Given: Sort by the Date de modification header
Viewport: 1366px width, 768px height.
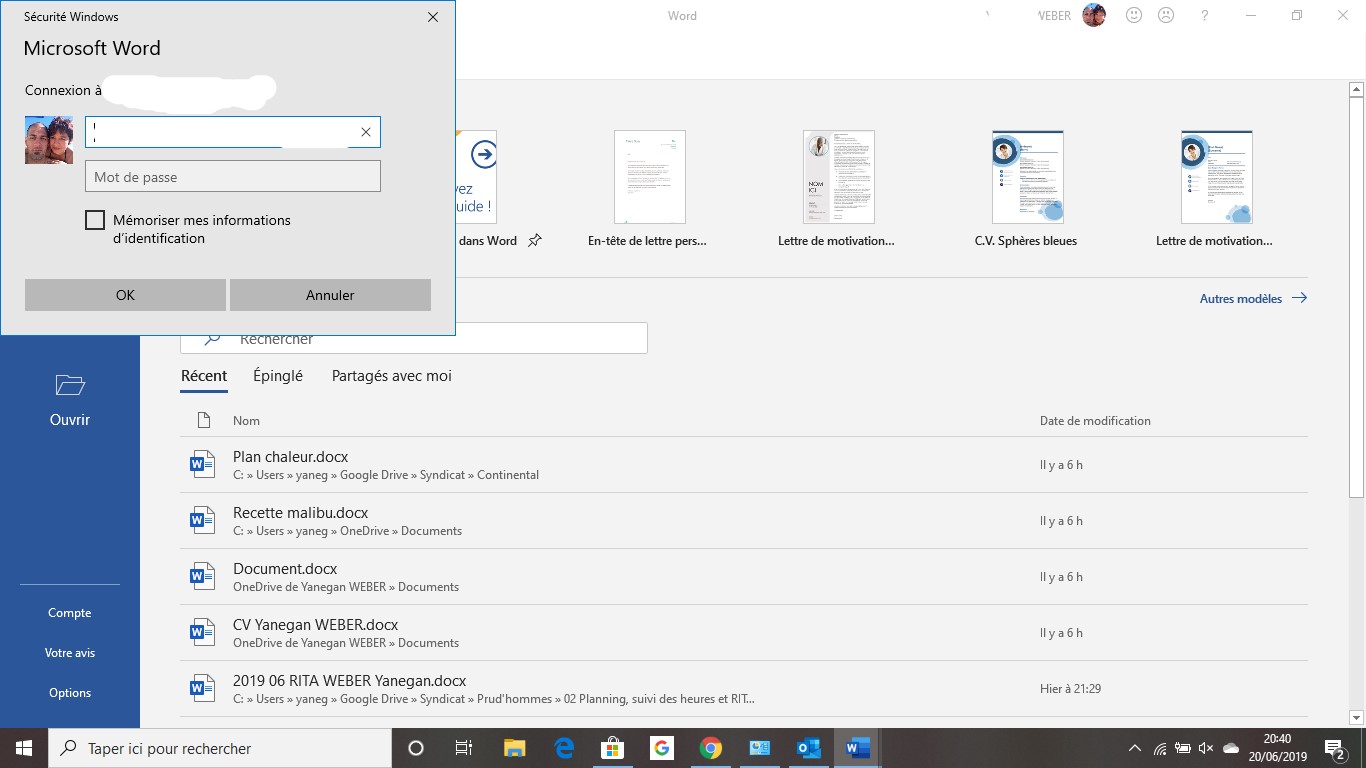Looking at the screenshot, I should (x=1095, y=421).
